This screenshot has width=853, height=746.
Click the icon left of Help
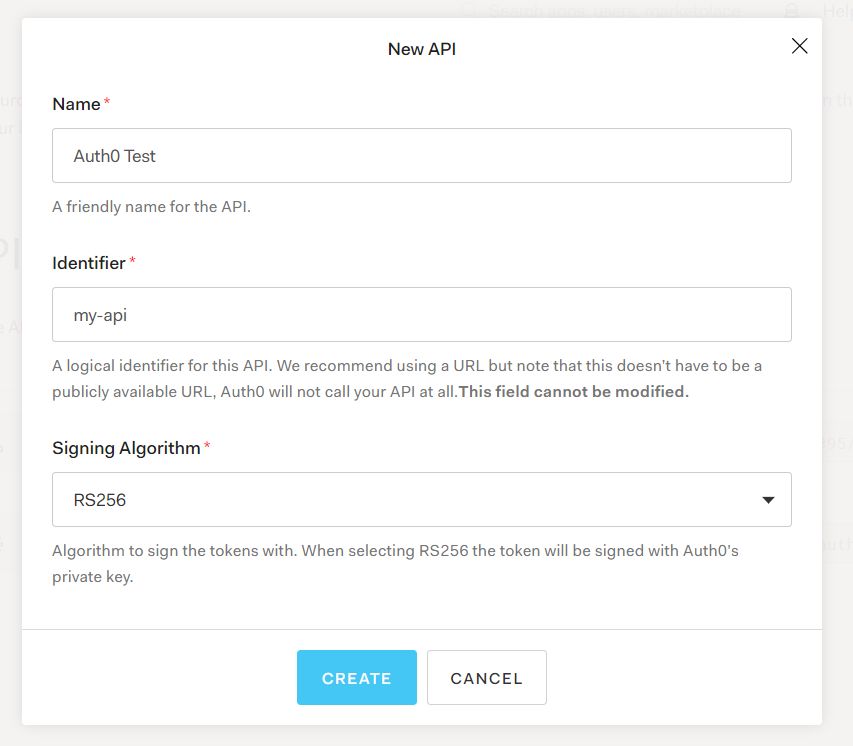tap(791, 10)
